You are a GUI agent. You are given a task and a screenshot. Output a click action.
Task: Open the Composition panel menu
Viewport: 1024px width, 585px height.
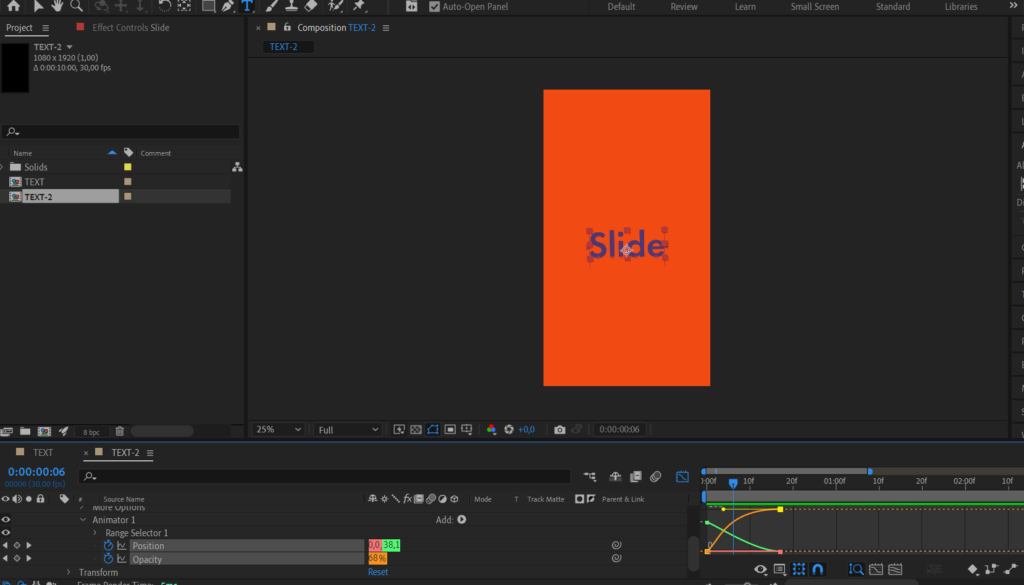(386, 28)
